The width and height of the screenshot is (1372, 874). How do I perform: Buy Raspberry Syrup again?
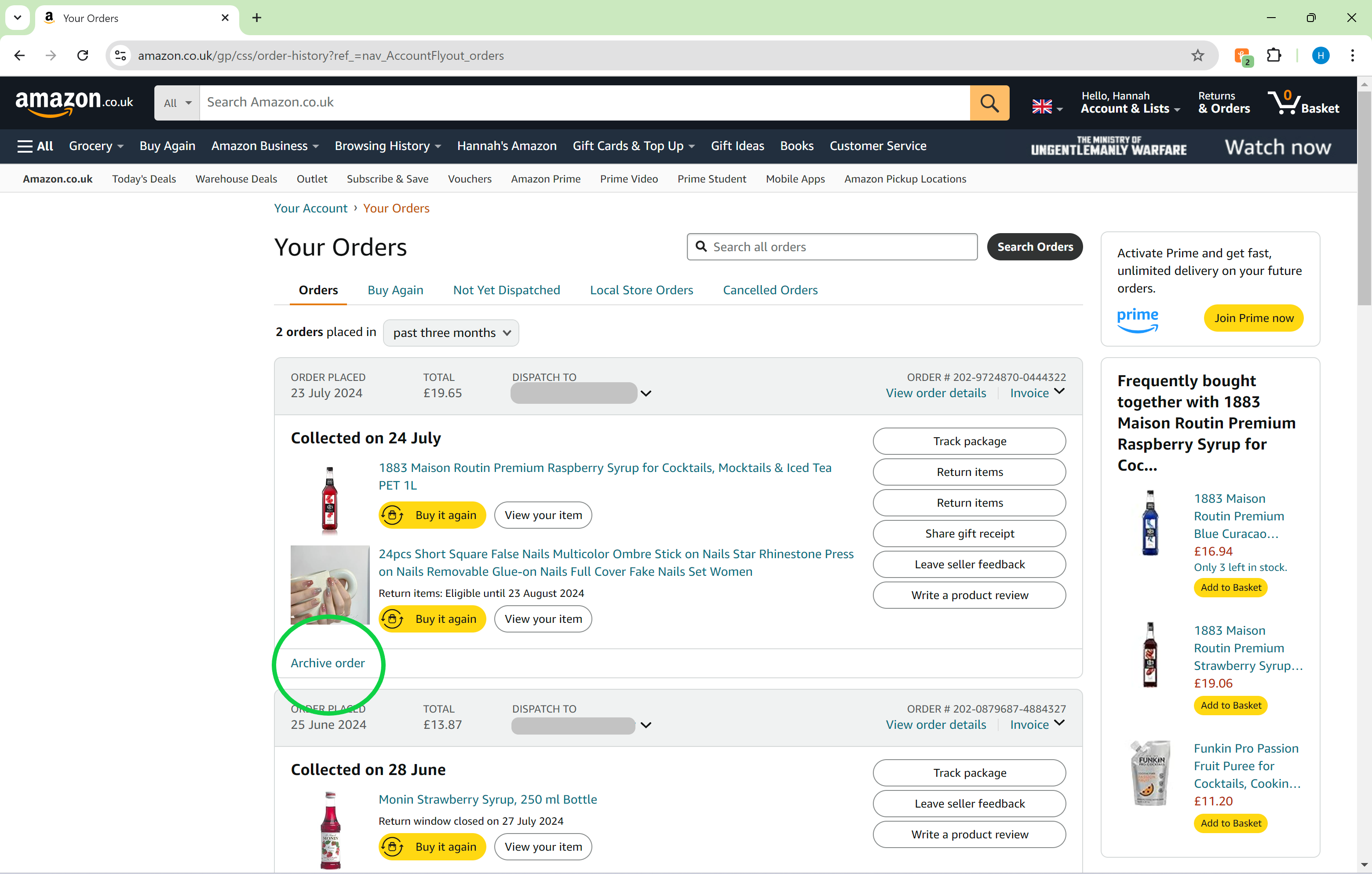point(432,516)
